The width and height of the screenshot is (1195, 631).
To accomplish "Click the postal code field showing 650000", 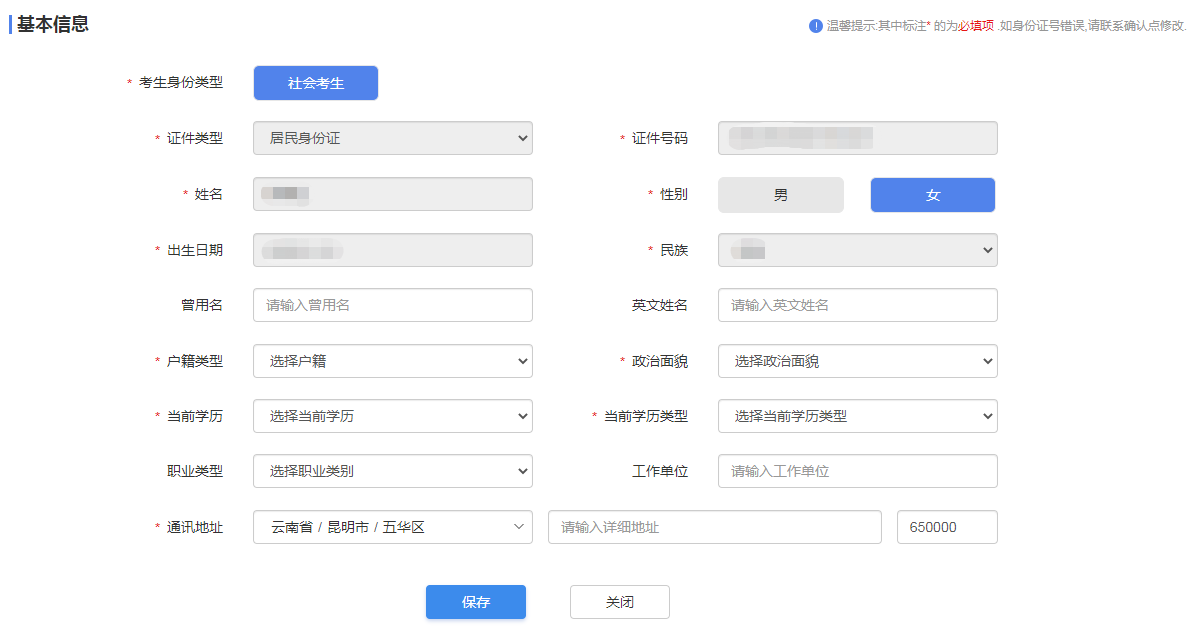I will (x=947, y=527).
